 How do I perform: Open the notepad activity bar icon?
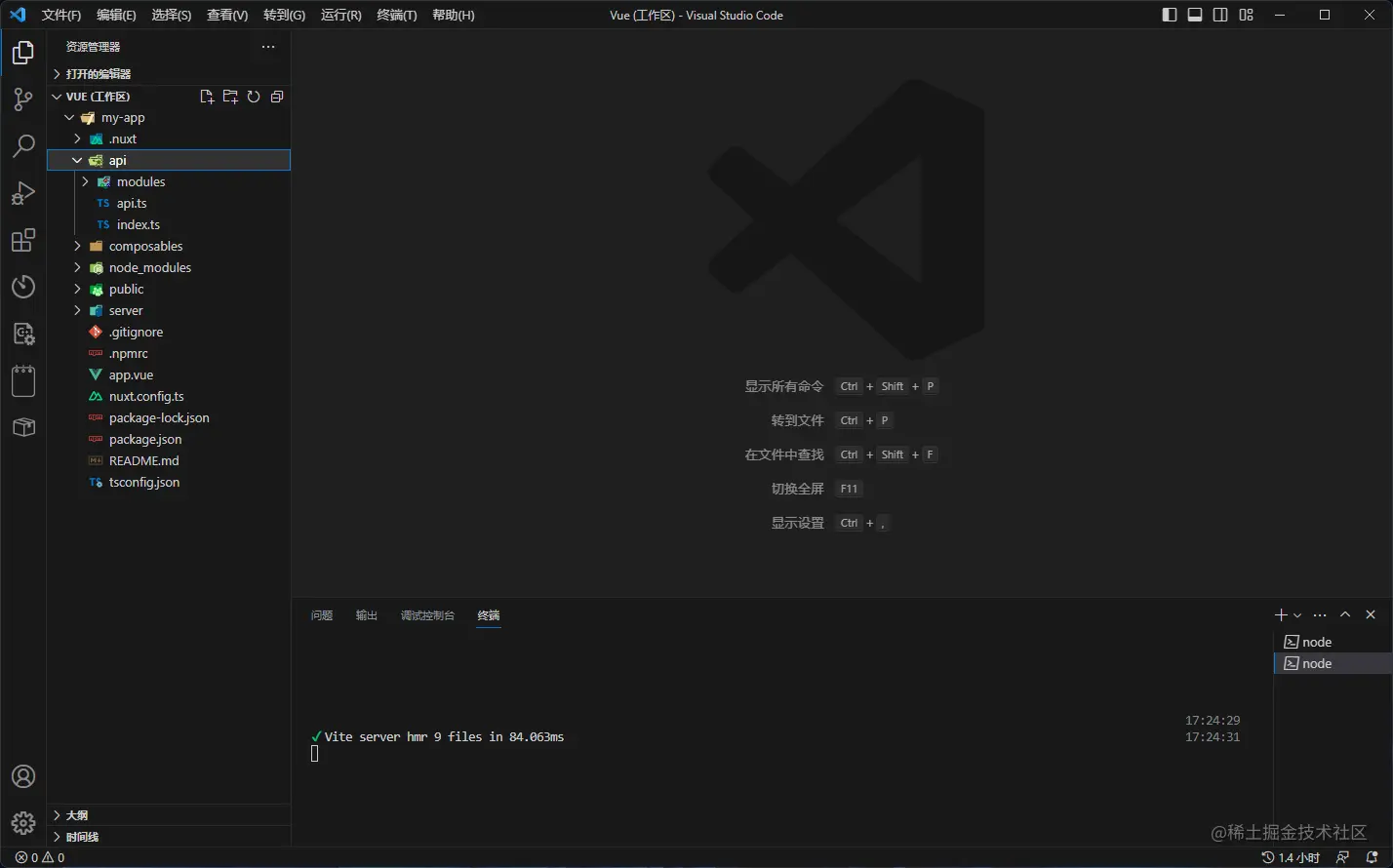[x=23, y=380]
